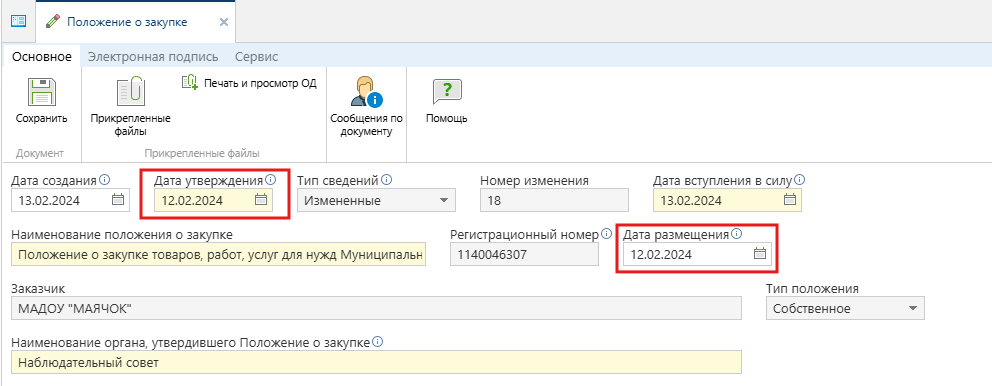Image resolution: width=992 pixels, height=386 pixels.
Task: Expand the Тип положения dropdown
Action: (912, 308)
